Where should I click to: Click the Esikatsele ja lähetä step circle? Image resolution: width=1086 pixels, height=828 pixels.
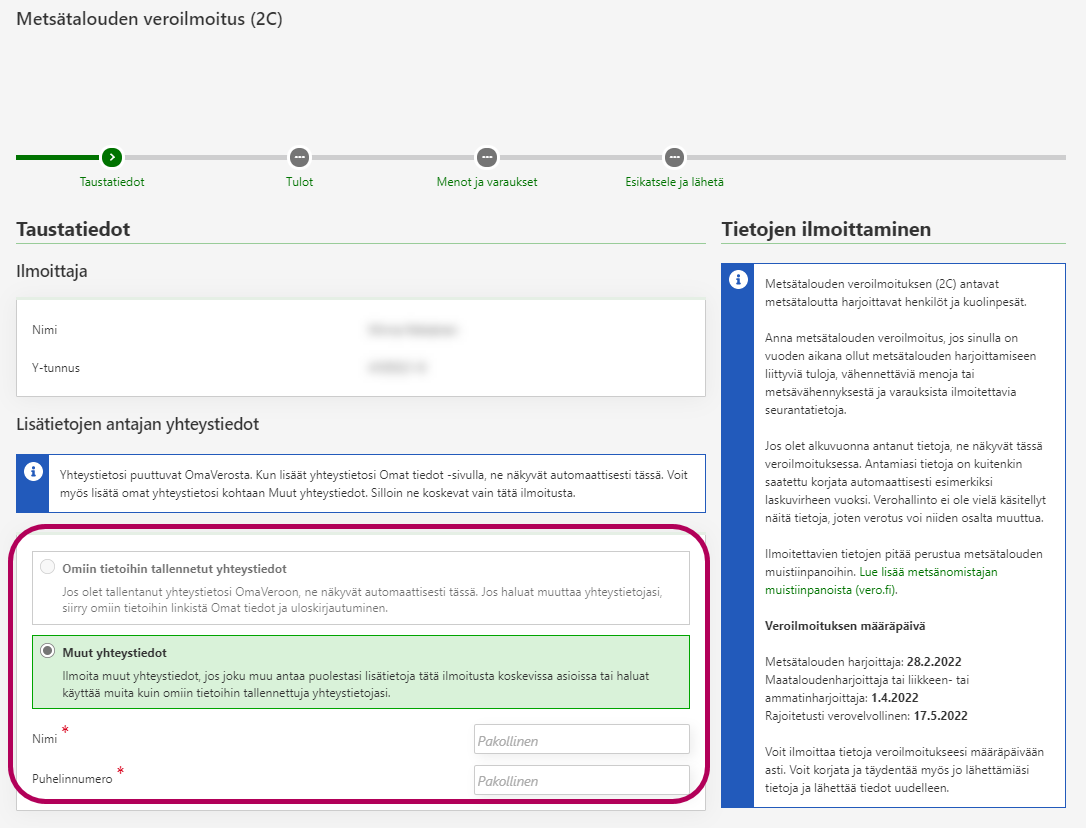(x=674, y=157)
